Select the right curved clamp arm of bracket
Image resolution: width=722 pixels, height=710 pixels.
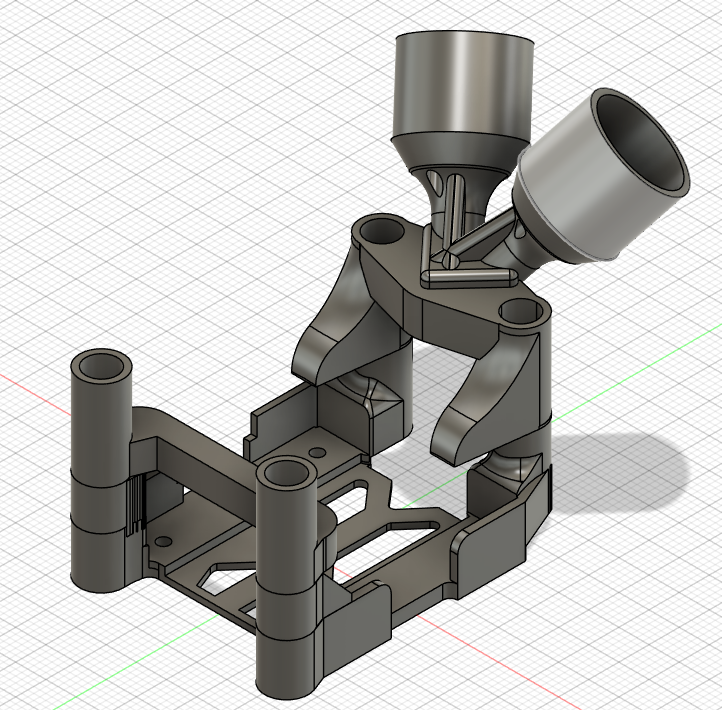[x=488, y=403]
